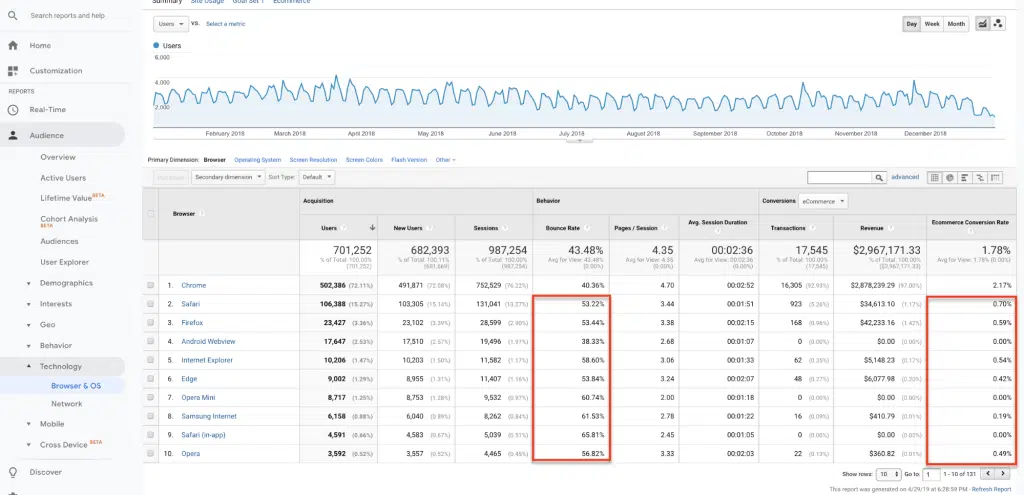
Task: Switch to the motion chart icon
Action: pos(998,24)
